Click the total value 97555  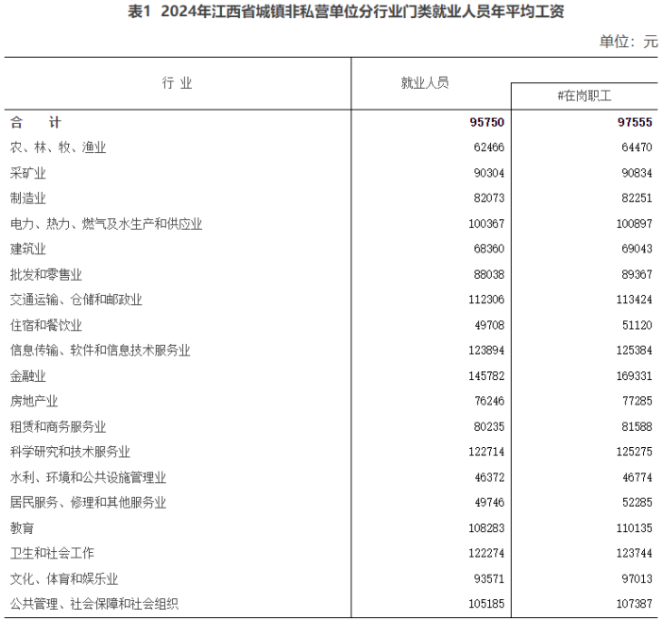635,122
